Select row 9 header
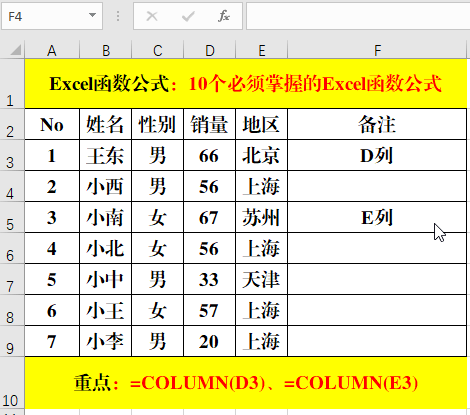The height and width of the screenshot is (415, 470). tap(12, 341)
